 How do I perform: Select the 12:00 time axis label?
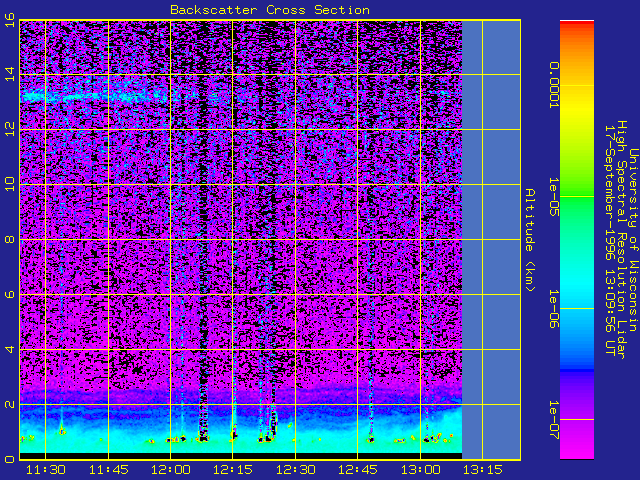170,470
